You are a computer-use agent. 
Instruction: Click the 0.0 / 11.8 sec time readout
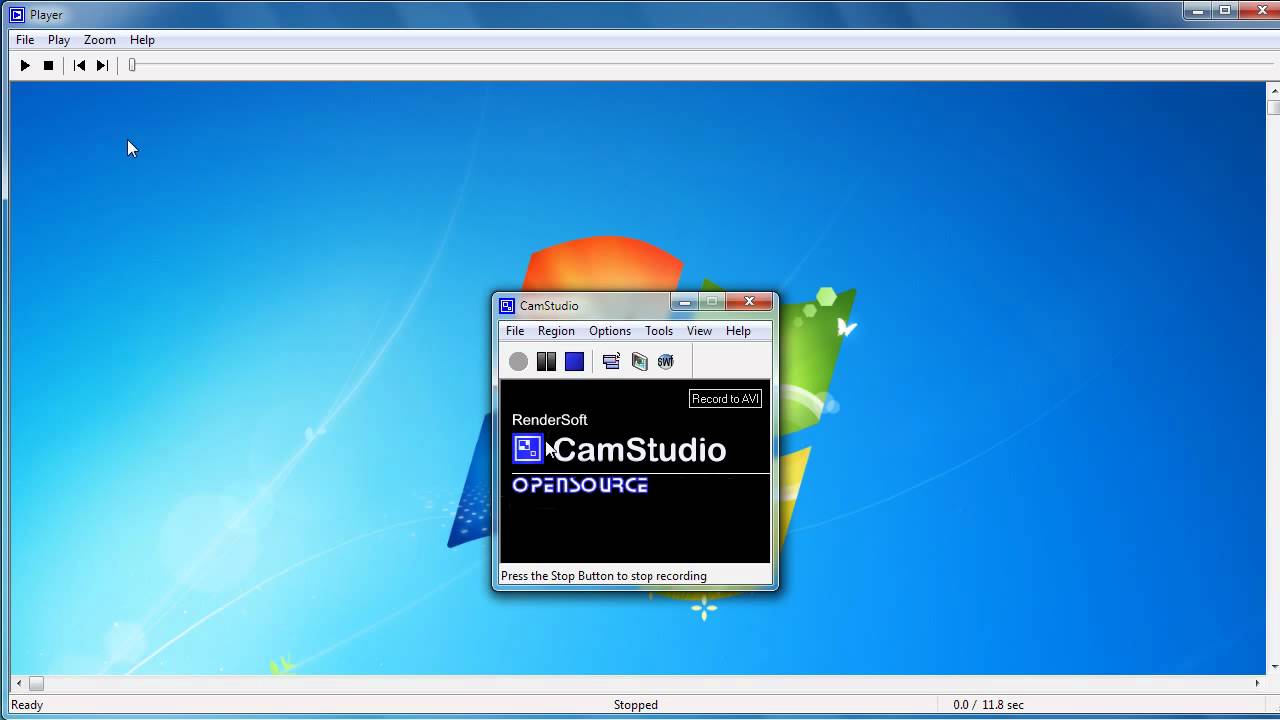coord(989,705)
